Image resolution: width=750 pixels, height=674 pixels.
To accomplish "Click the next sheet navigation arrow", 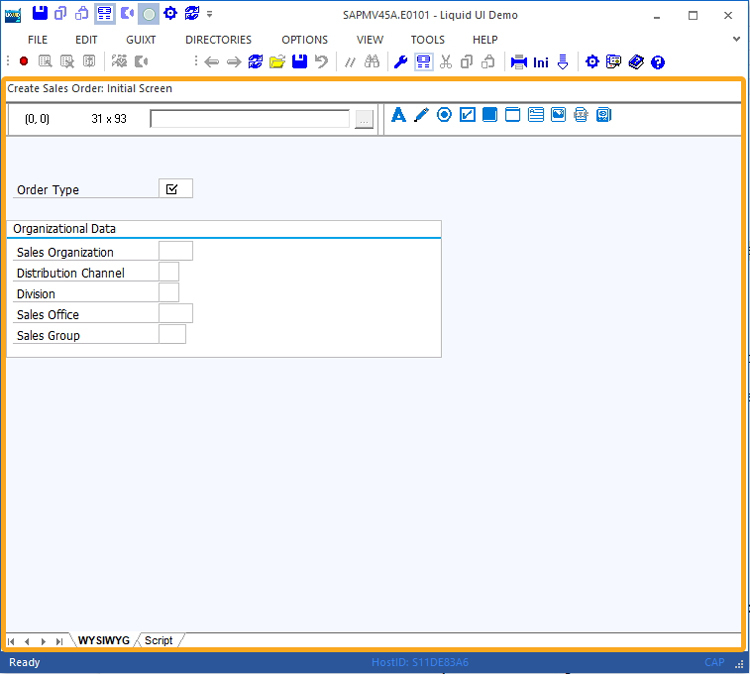I will pos(43,641).
